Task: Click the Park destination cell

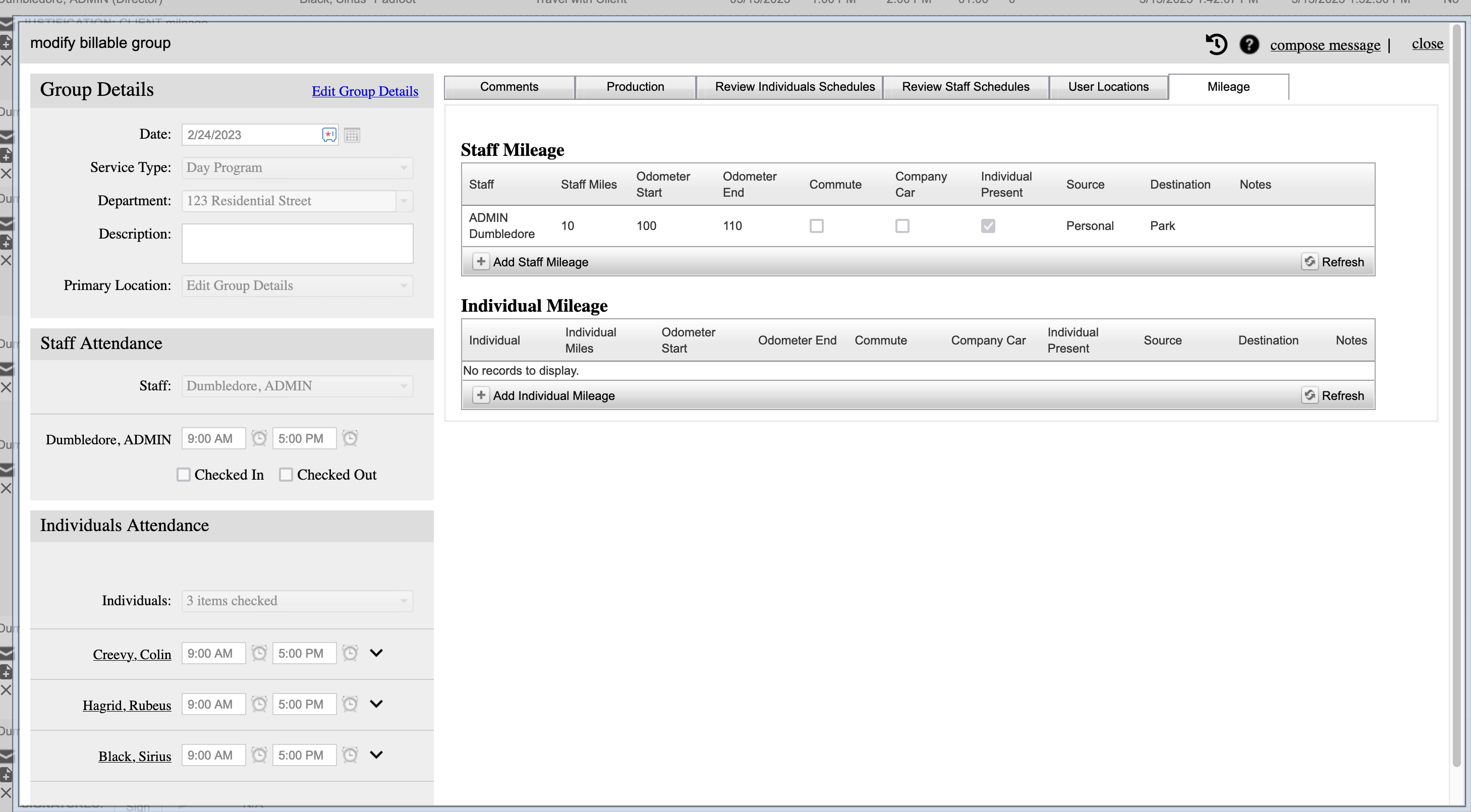Action: (1162, 225)
